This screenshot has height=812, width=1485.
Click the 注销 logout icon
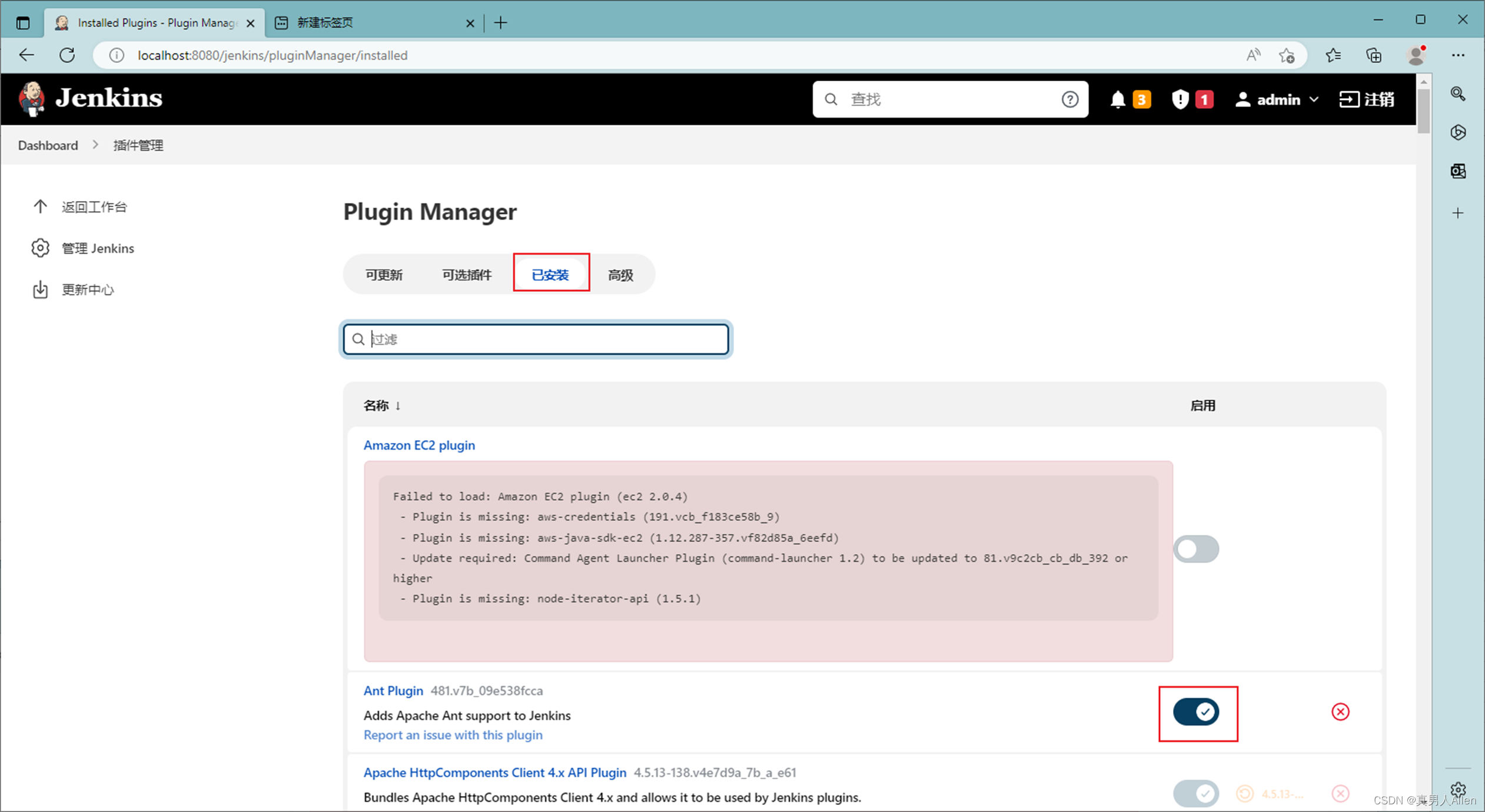point(1349,99)
